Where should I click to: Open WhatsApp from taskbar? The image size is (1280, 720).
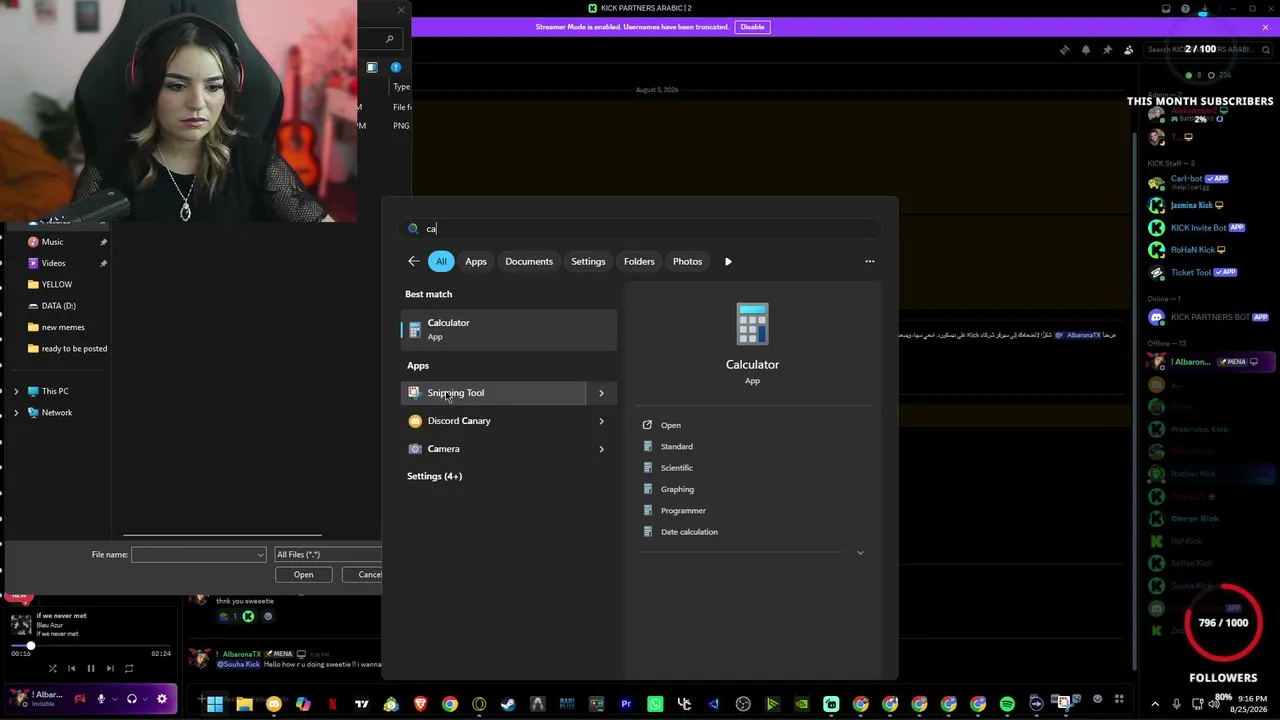pyautogui.click(x=655, y=704)
